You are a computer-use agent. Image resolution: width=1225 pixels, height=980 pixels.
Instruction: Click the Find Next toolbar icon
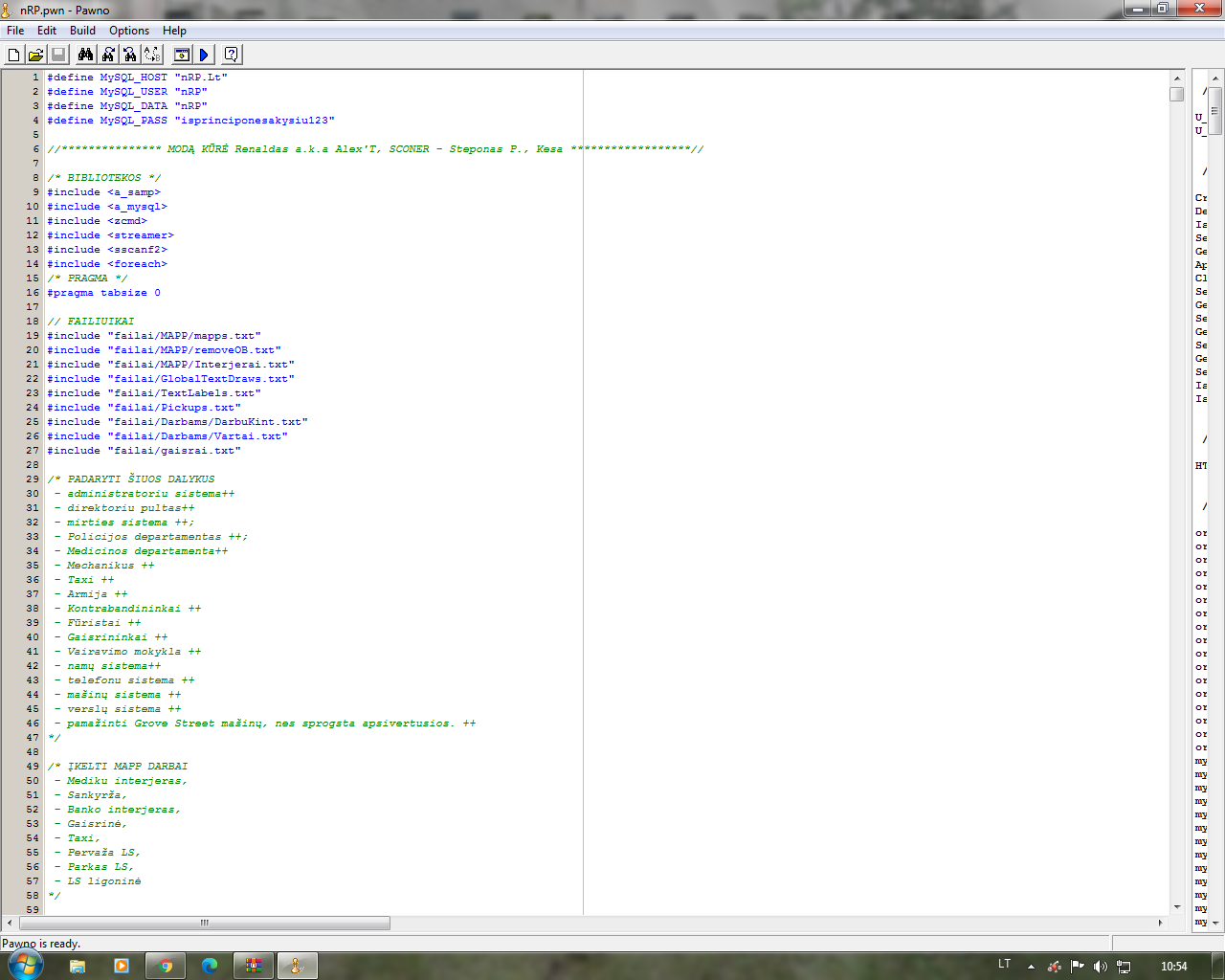tap(108, 55)
